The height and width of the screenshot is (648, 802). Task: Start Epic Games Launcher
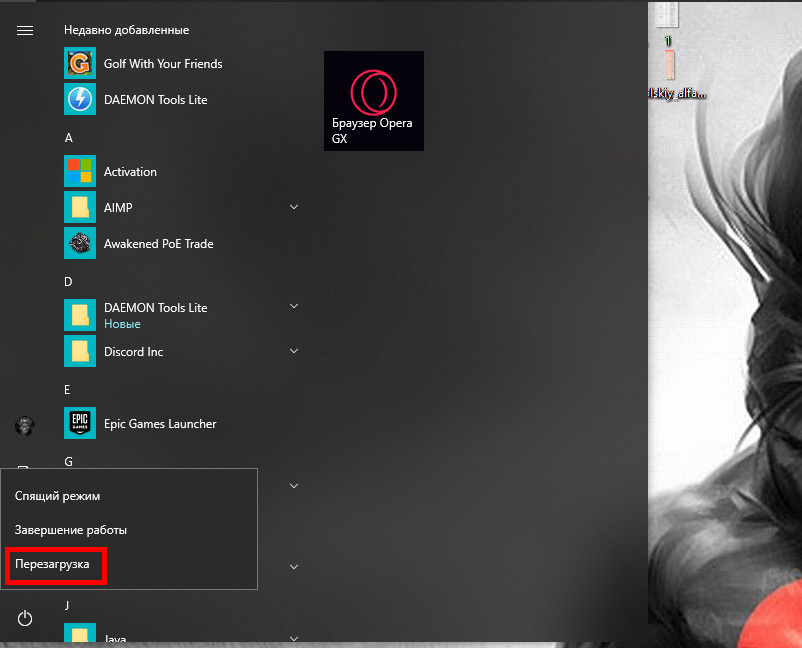(160, 424)
